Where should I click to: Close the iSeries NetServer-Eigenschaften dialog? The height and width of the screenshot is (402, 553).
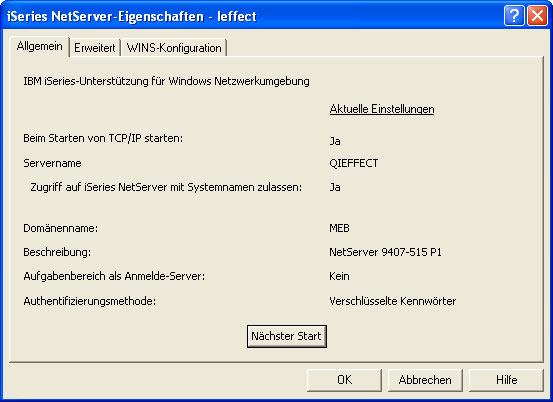(x=537, y=16)
